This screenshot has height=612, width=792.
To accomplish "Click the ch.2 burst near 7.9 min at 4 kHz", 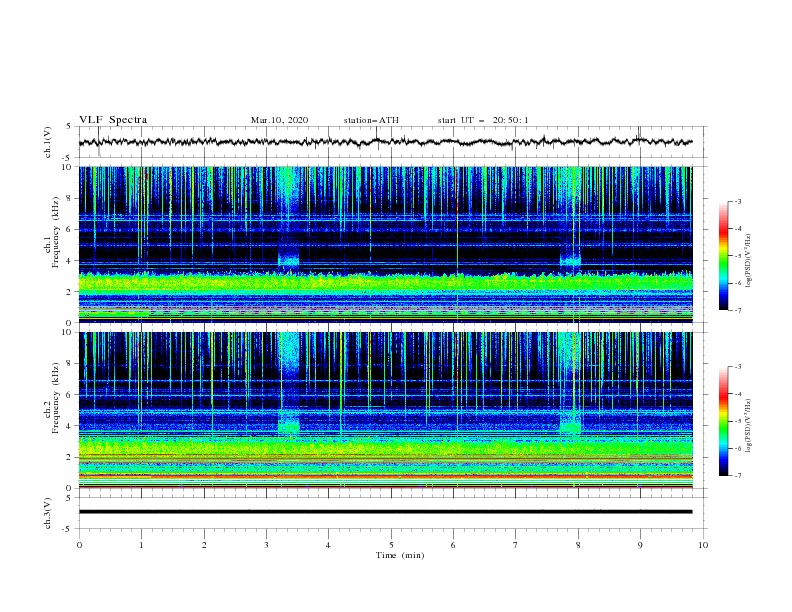I will tap(571, 427).
